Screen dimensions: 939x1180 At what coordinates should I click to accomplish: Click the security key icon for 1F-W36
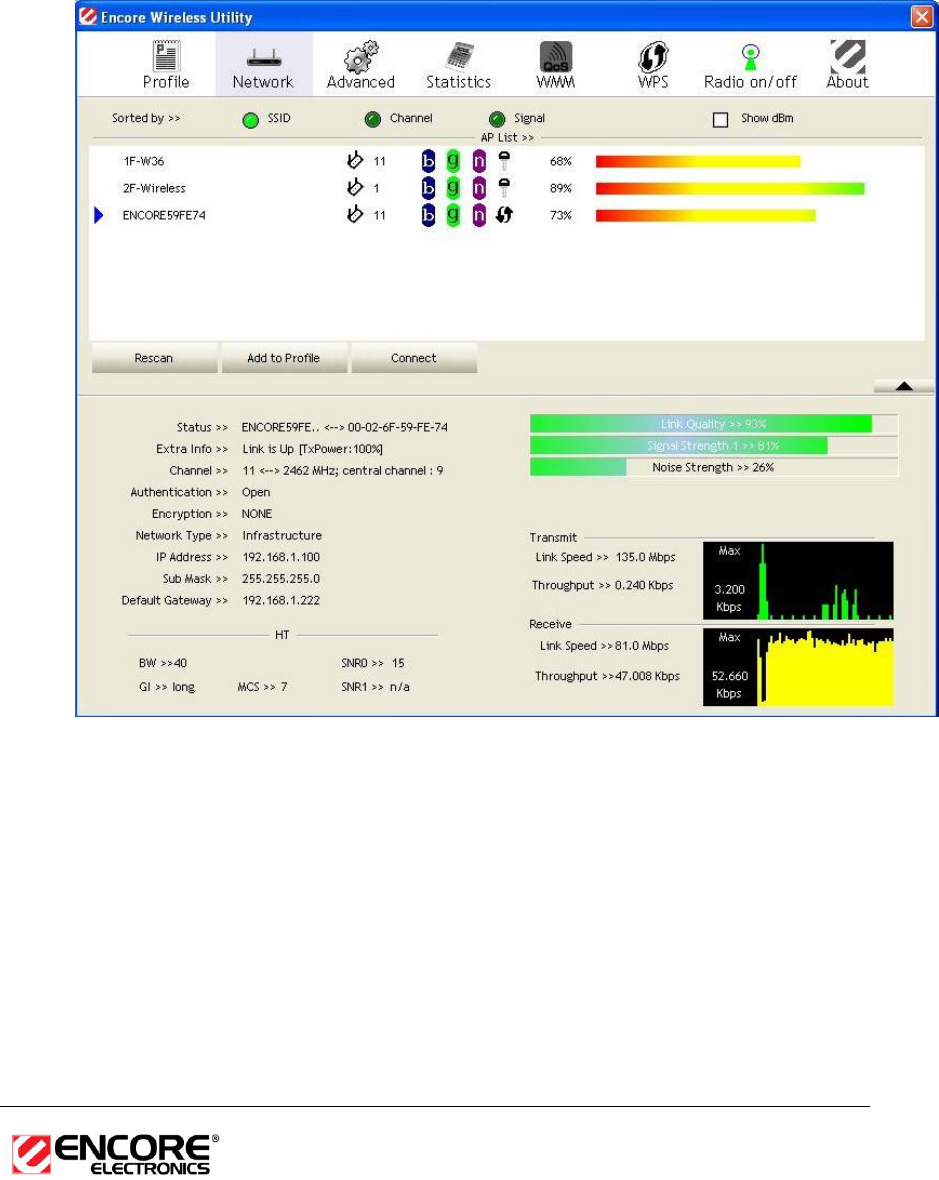504,160
